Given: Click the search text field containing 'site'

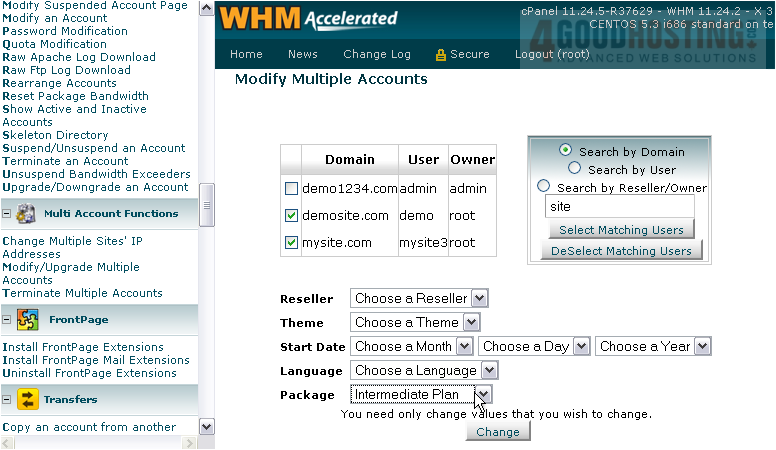Looking at the screenshot, I should pos(619,207).
